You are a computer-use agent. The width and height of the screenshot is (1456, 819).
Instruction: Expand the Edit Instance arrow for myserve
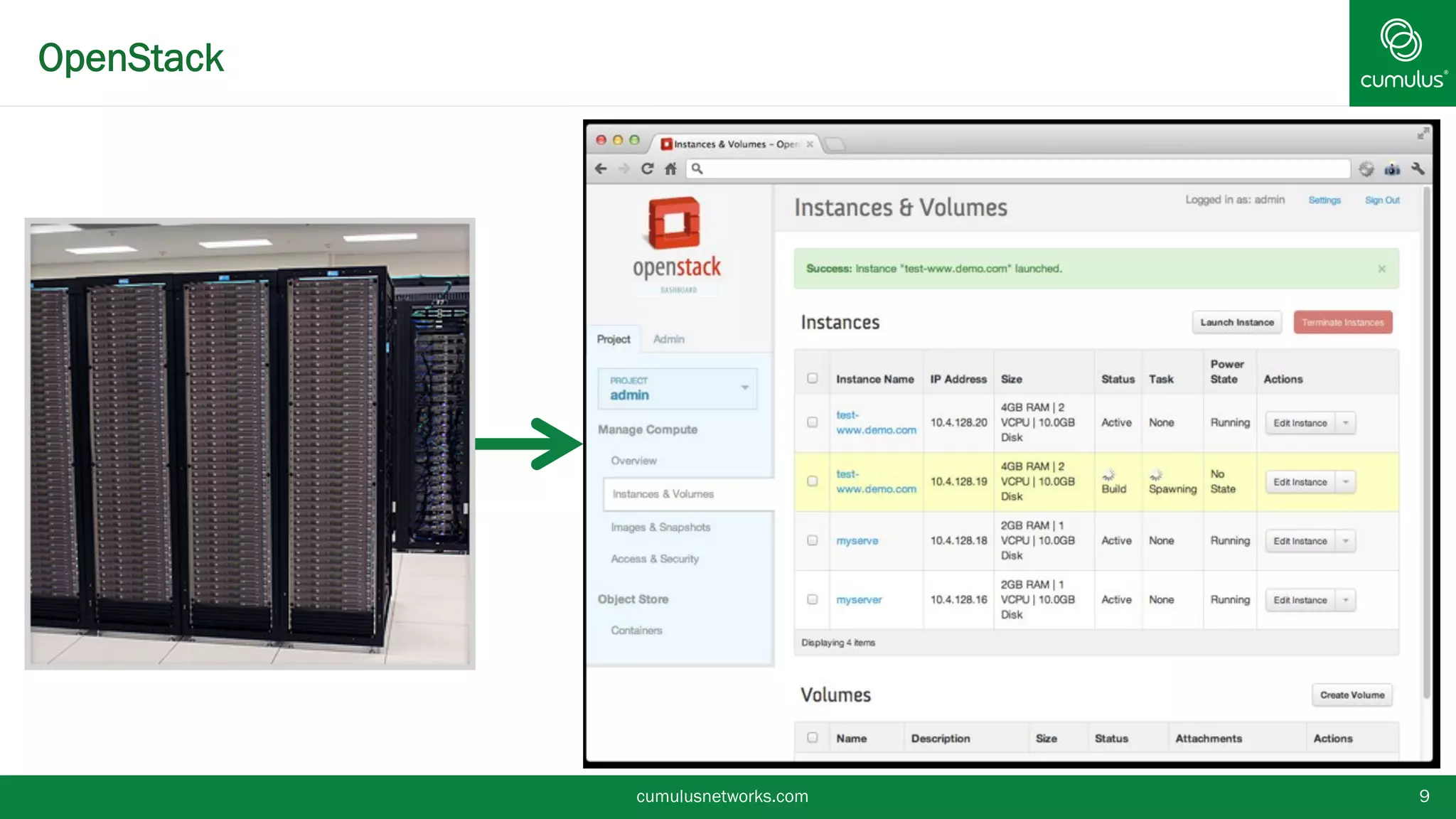click(x=1346, y=541)
